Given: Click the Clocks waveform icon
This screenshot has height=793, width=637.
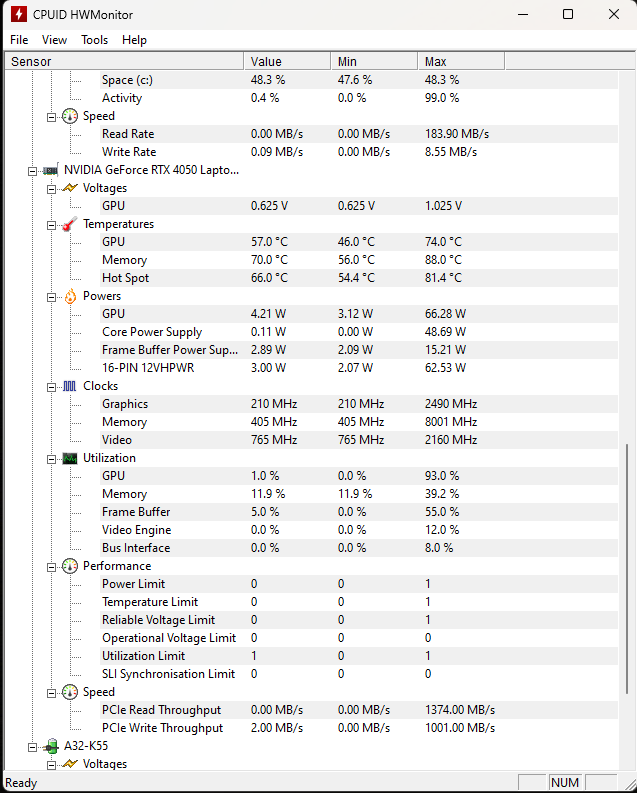Looking at the screenshot, I should click(x=70, y=386).
